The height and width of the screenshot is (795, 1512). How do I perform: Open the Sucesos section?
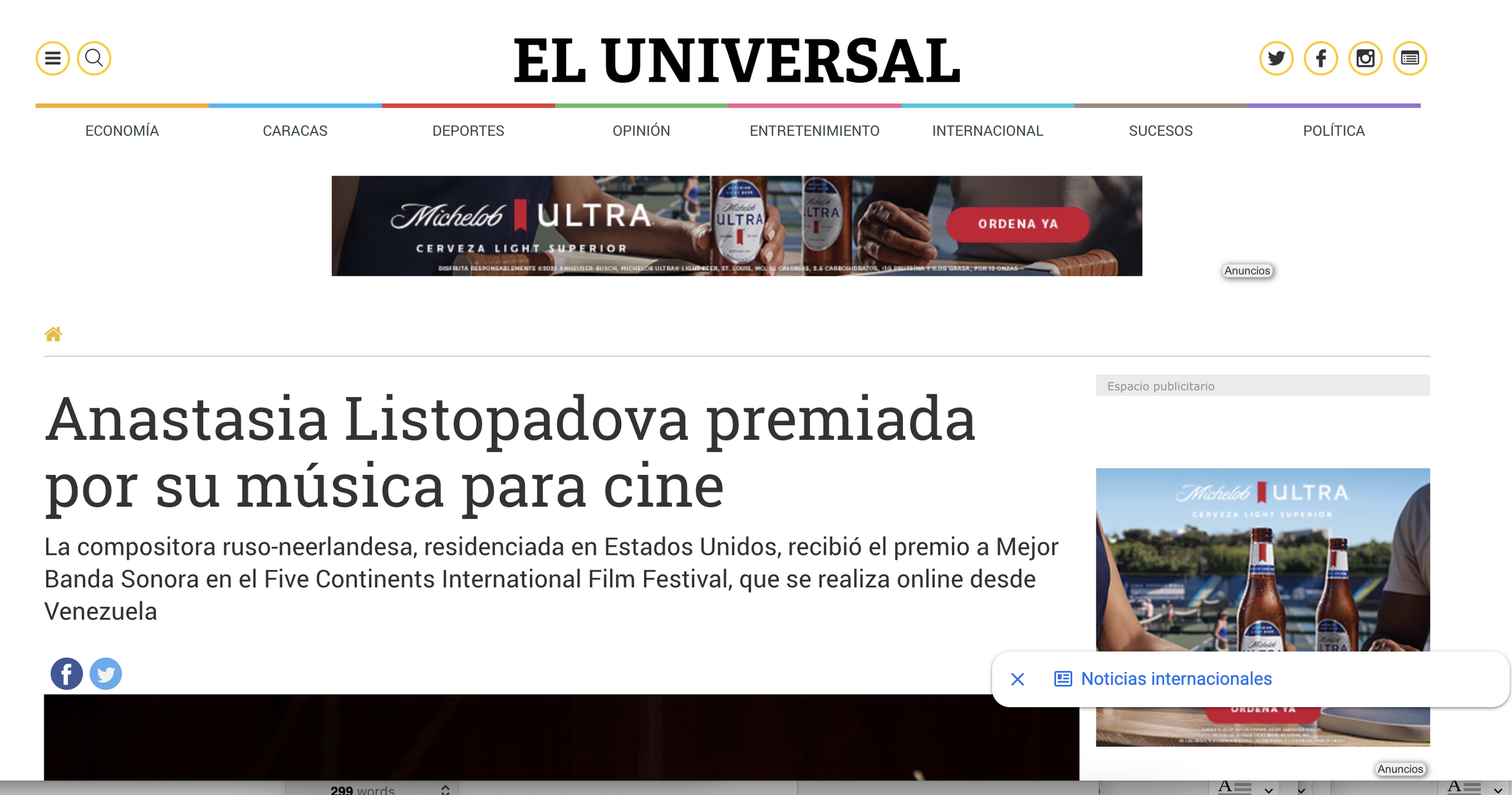pyautogui.click(x=1161, y=131)
